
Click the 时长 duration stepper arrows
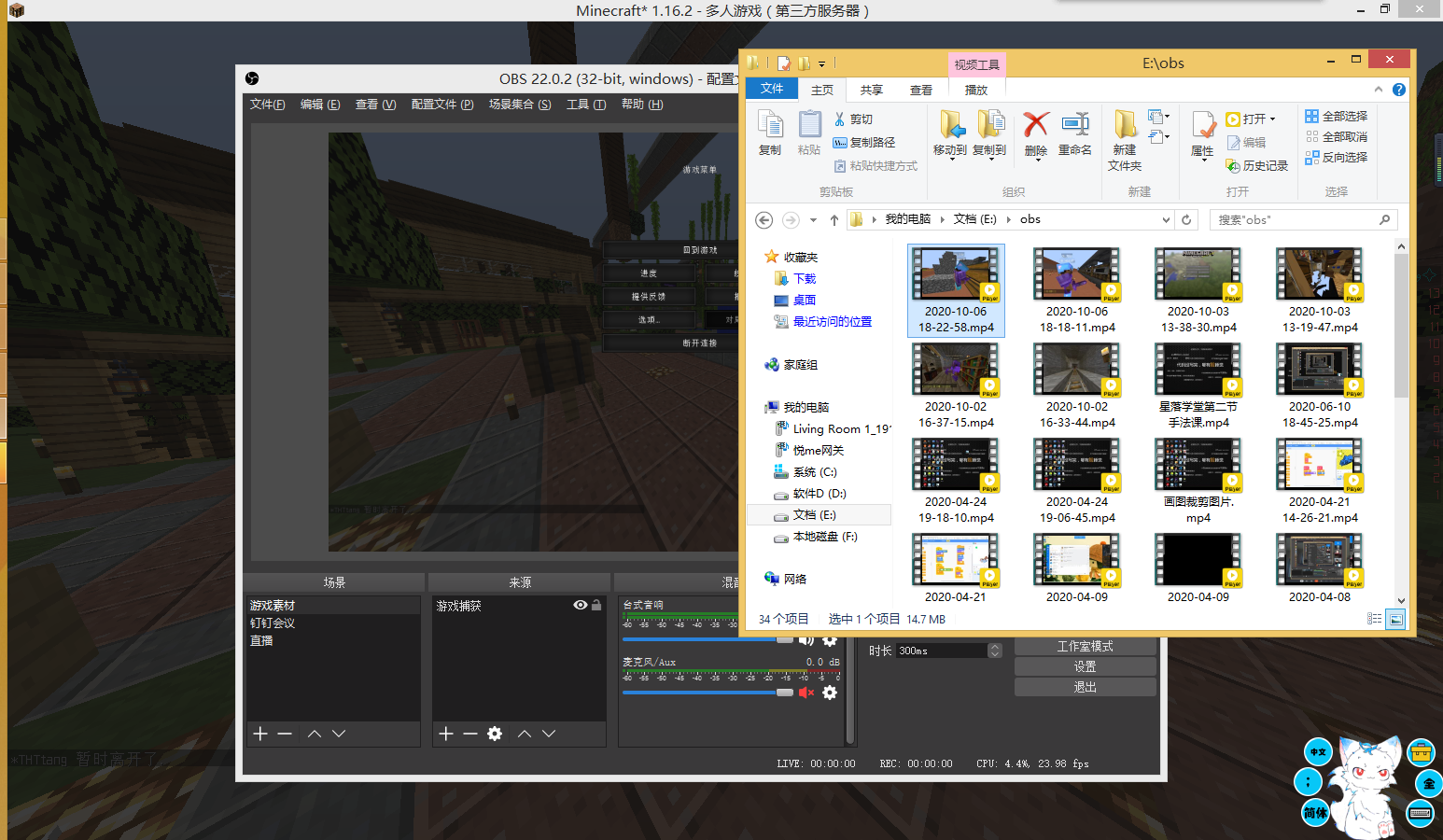click(995, 651)
